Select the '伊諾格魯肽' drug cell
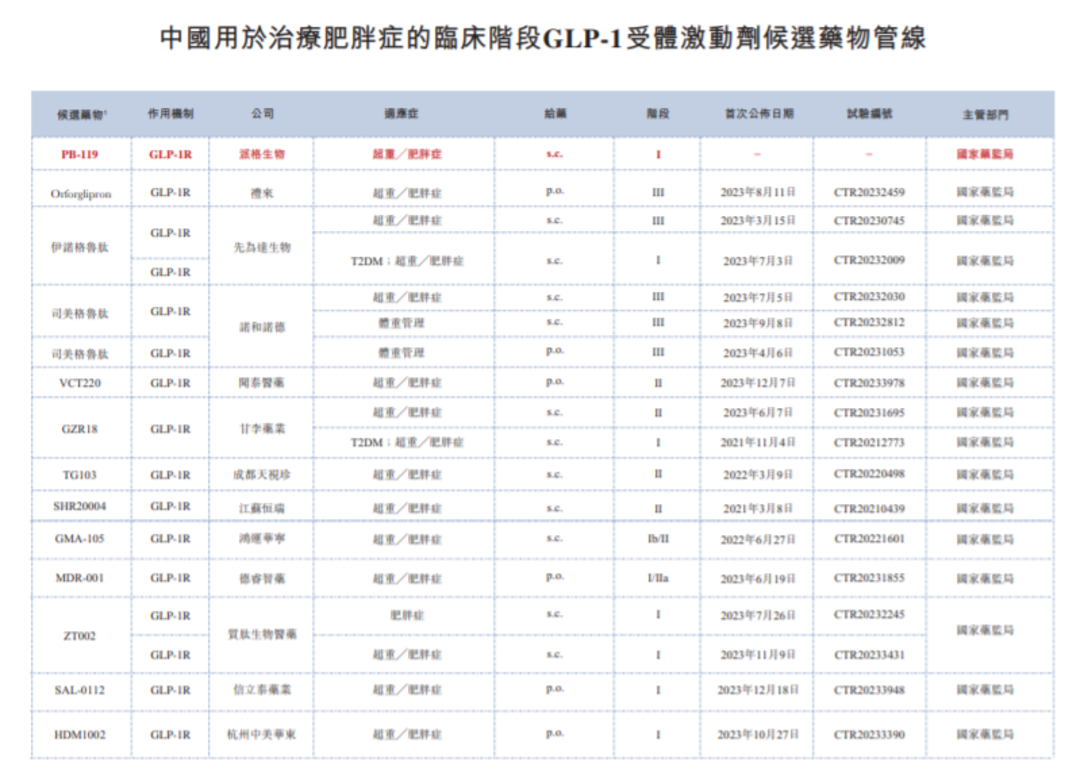Screen dimensions: 1080x776 click(x=80, y=247)
